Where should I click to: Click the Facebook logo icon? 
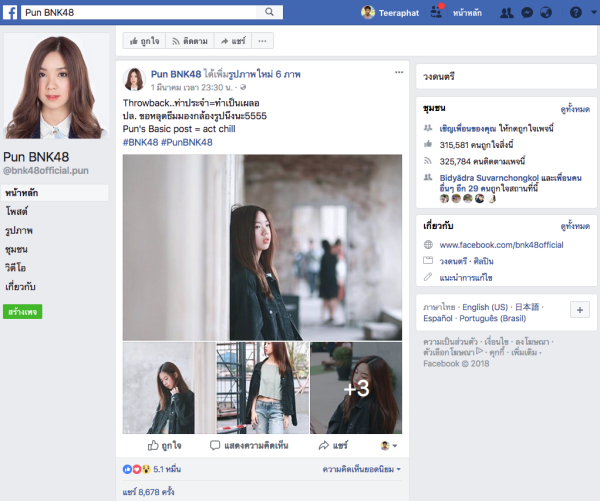click(10, 13)
